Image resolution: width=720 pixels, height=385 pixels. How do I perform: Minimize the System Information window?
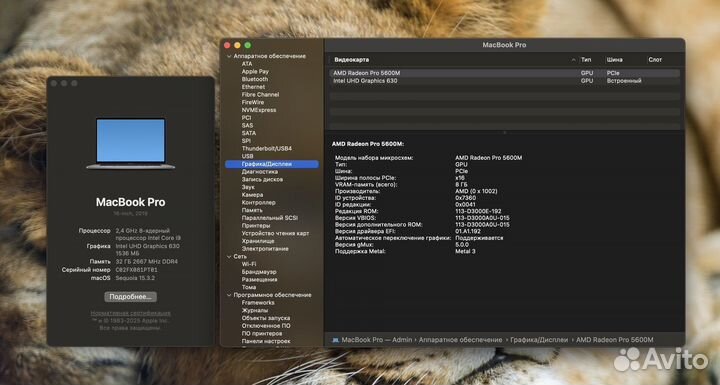[237, 45]
